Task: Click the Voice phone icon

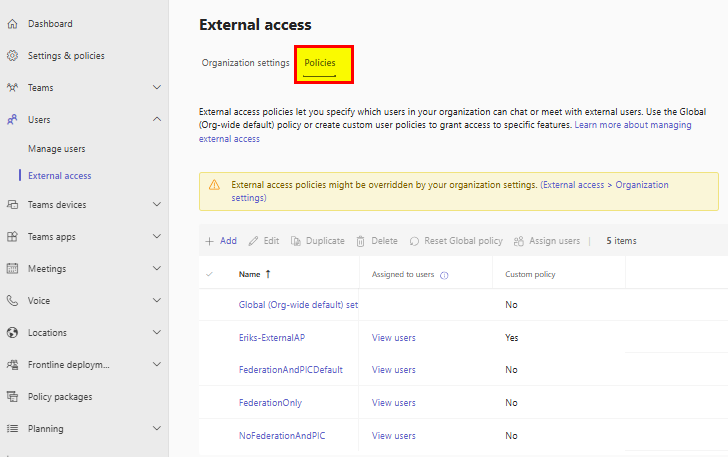Action: pyautogui.click(x=12, y=300)
